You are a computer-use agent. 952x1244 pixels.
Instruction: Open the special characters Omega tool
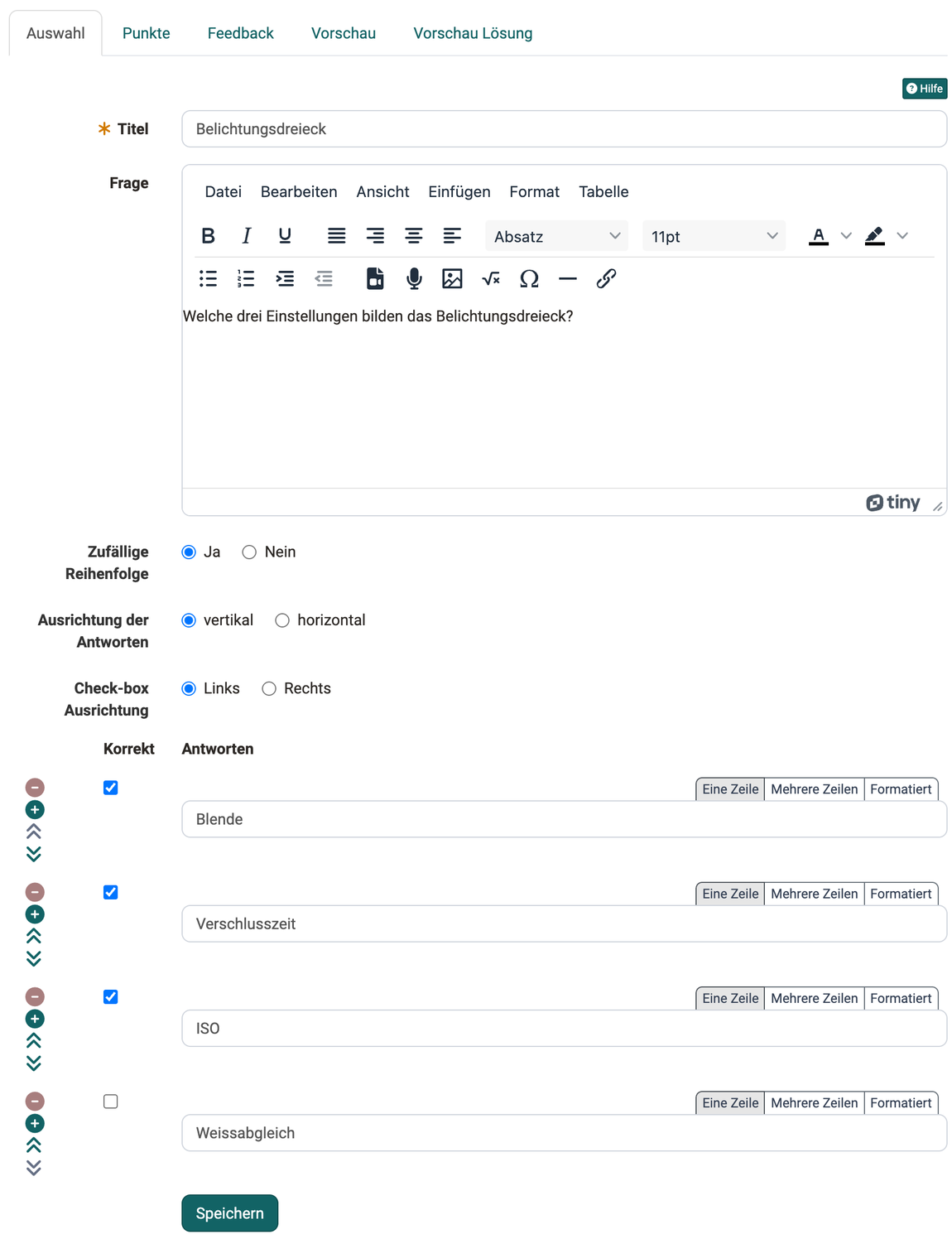529,279
